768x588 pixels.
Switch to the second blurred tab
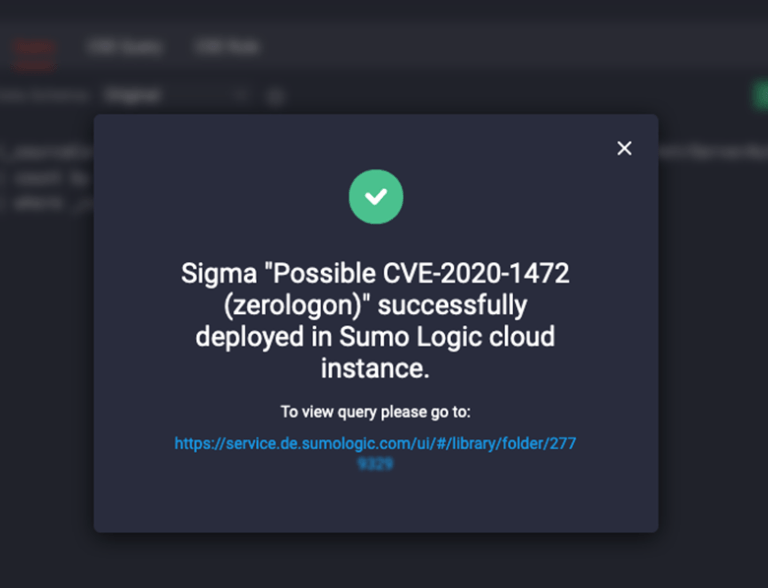(x=125, y=47)
